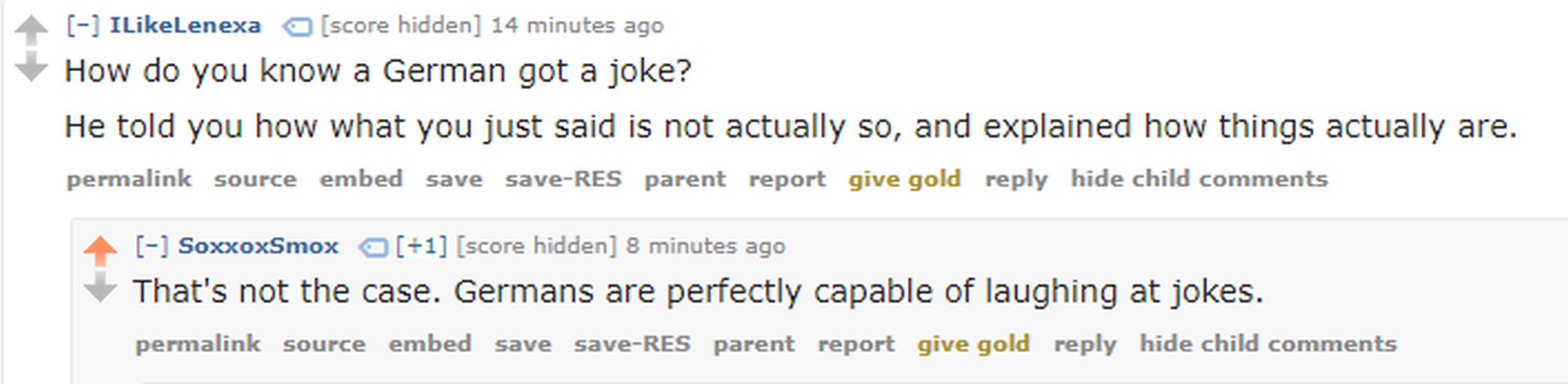The height and width of the screenshot is (384, 1568).
Task: Give gold to ILikeLenexa's comment
Action: [904, 179]
